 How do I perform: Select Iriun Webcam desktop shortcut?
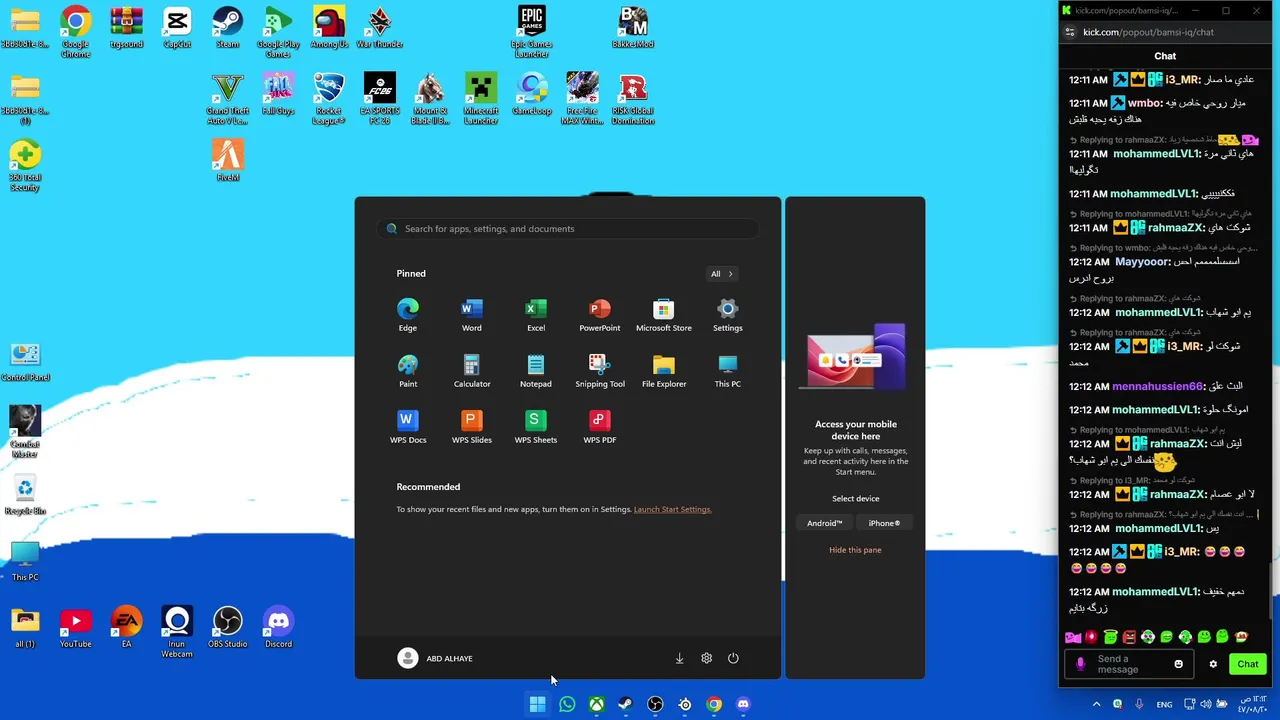click(177, 632)
